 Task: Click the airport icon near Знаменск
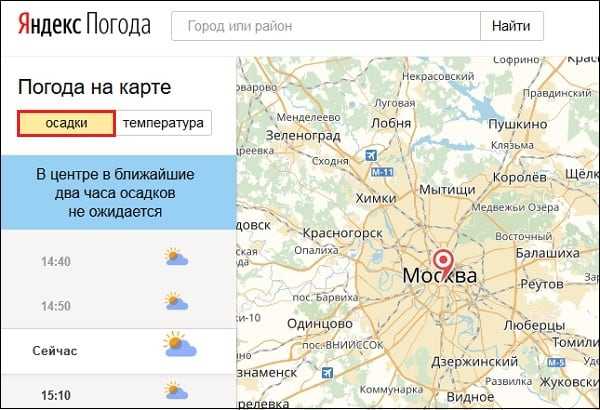[x=327, y=372]
